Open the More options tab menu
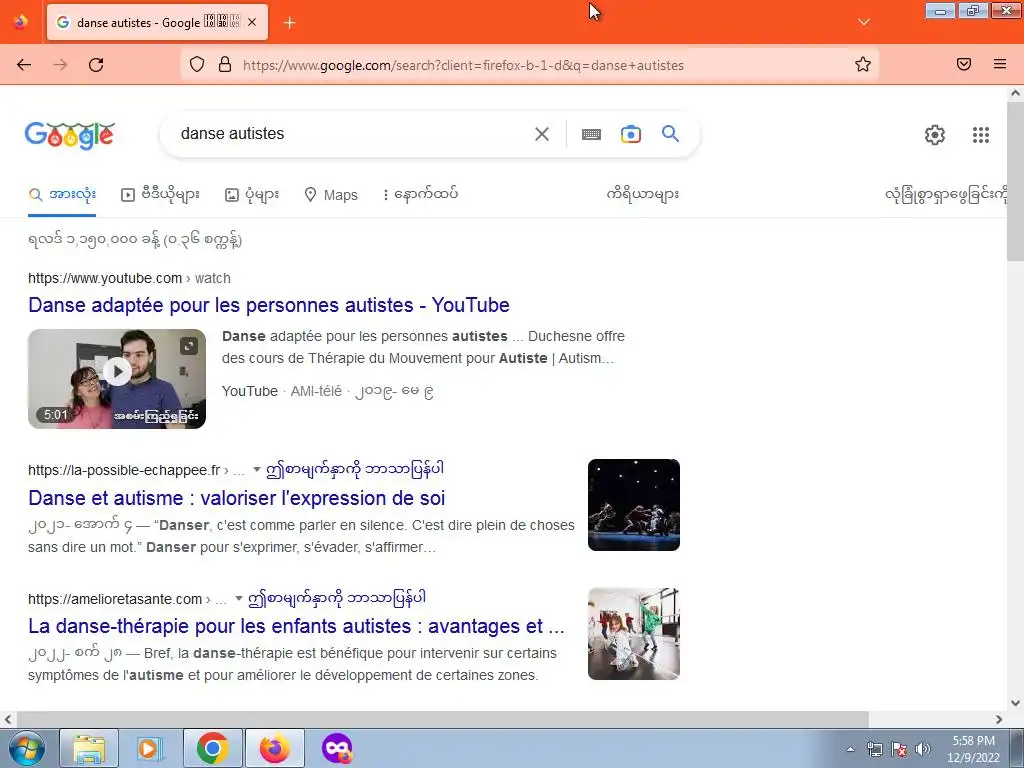This screenshot has width=1024, height=768. click(421, 195)
